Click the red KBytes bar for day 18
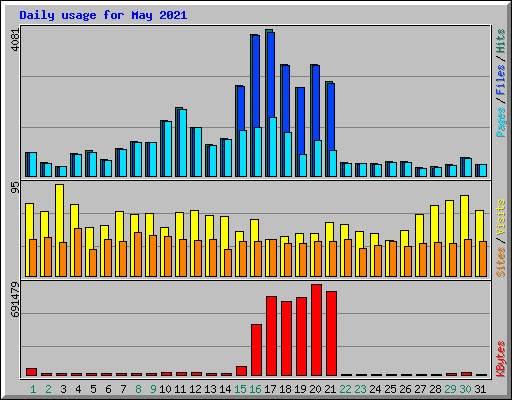This screenshot has width=512, height=400. [286, 339]
